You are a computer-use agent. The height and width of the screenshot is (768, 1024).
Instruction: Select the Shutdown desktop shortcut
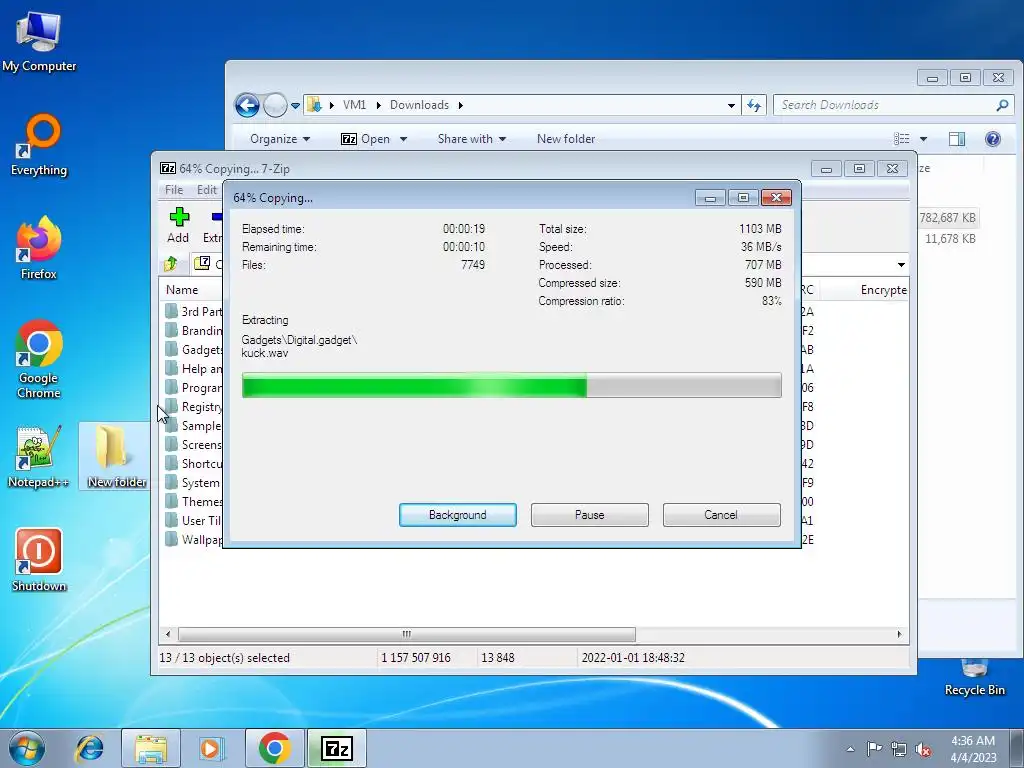click(x=39, y=560)
